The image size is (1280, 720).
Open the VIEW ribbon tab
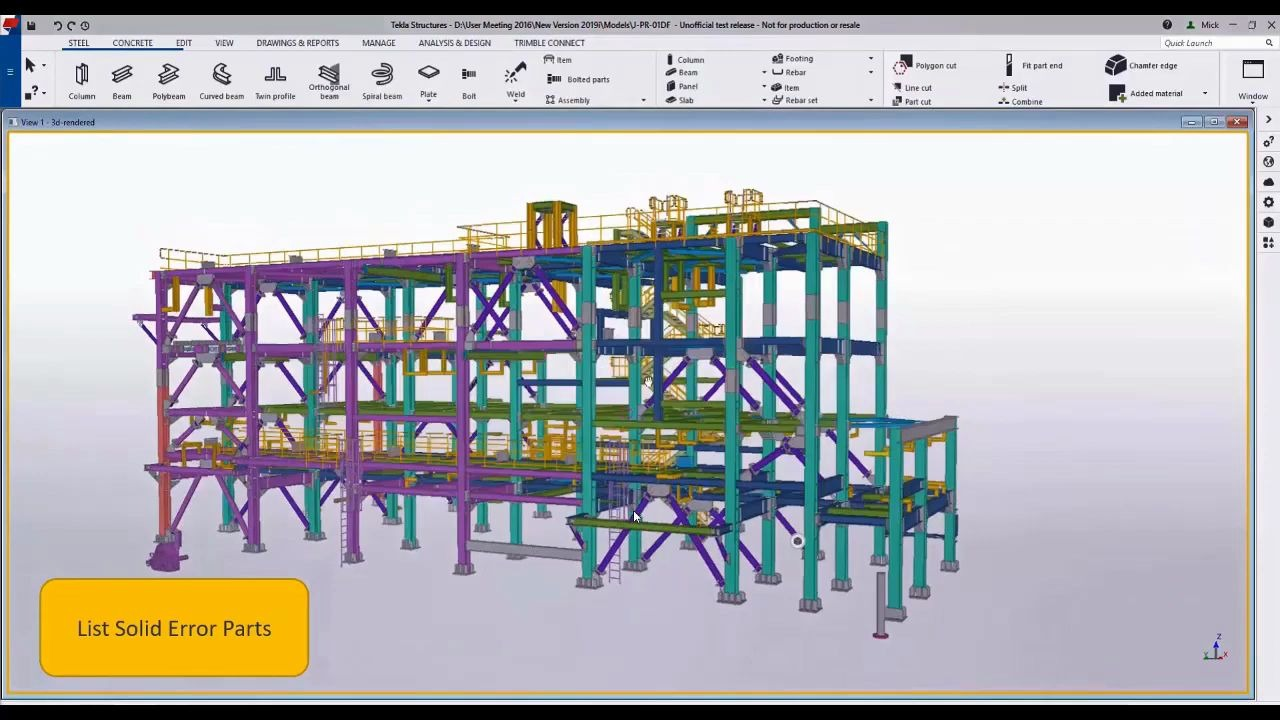coord(224,43)
